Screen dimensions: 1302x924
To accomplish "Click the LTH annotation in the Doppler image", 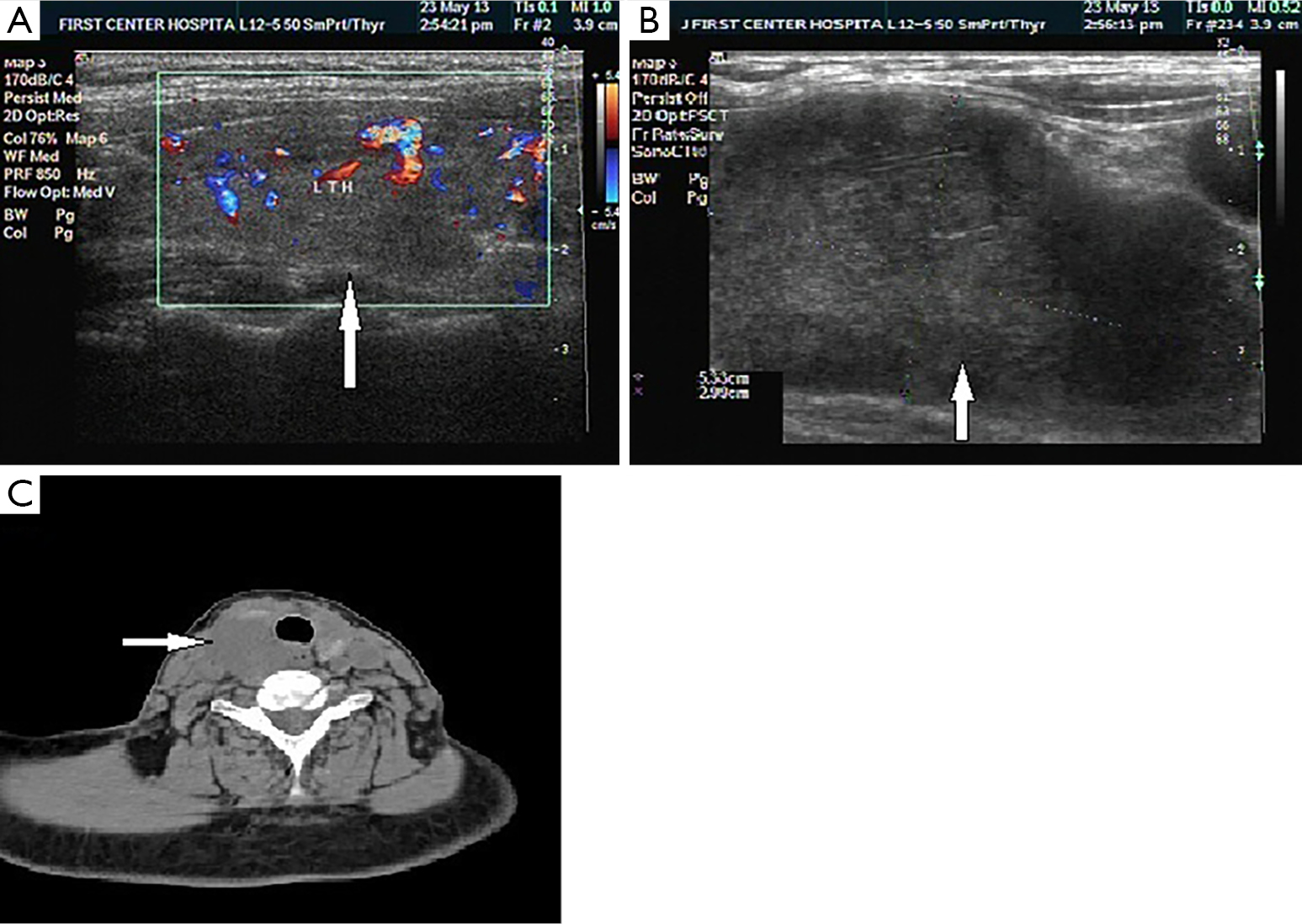I will click(333, 188).
